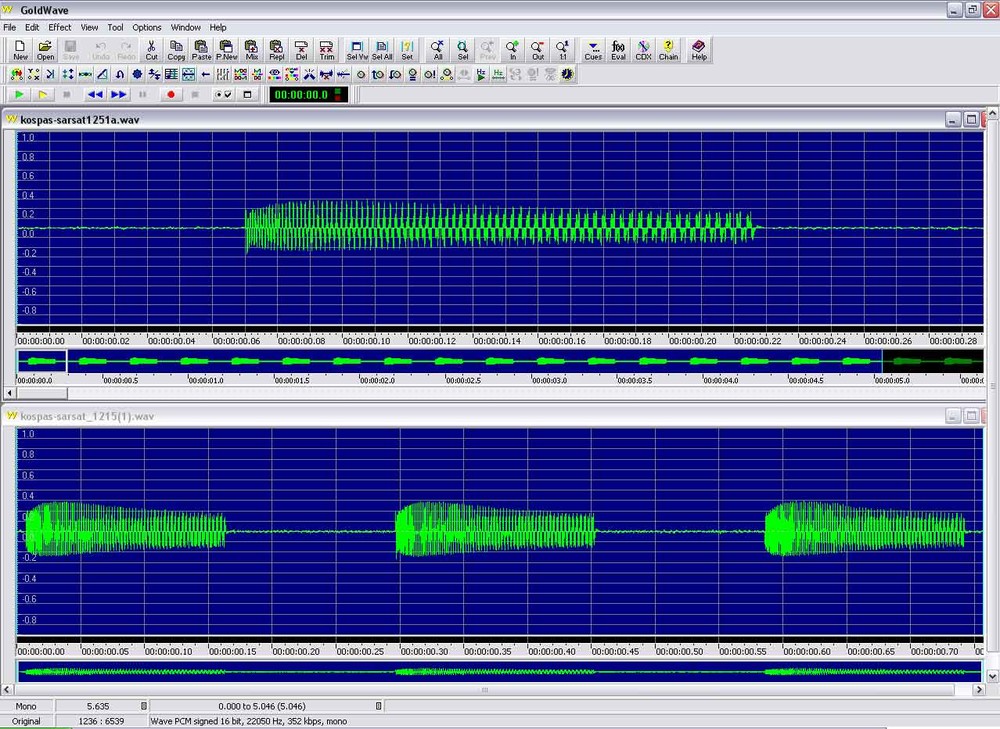Open the Cues list icon
The height and width of the screenshot is (729, 1000).
click(x=593, y=50)
